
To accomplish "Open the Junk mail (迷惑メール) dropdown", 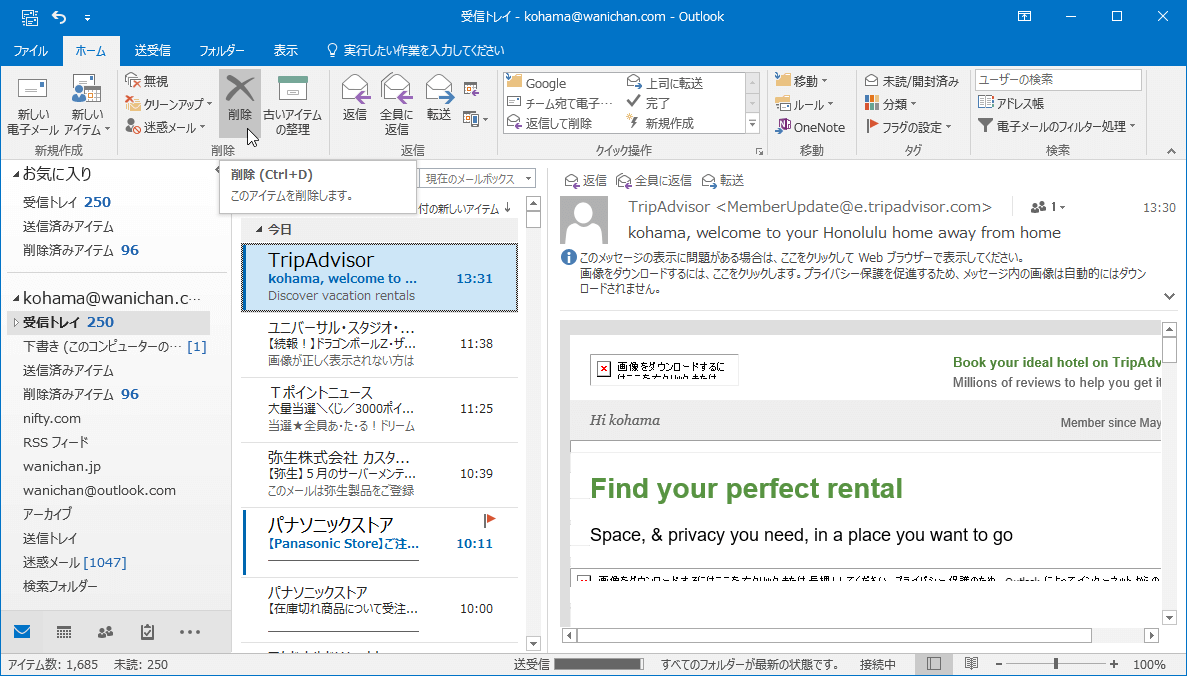I will click(x=165, y=127).
